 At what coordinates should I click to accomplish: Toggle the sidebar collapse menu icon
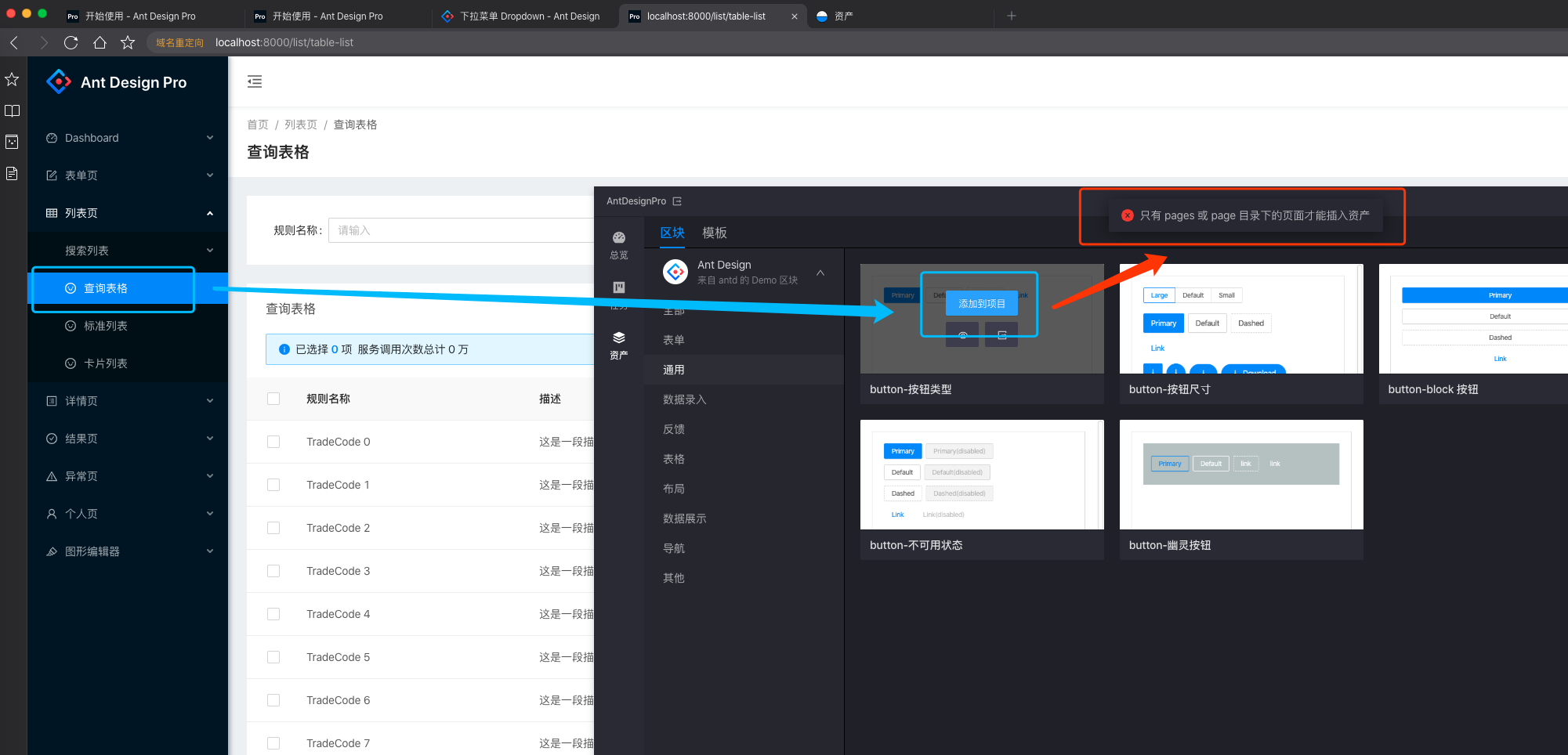255,81
